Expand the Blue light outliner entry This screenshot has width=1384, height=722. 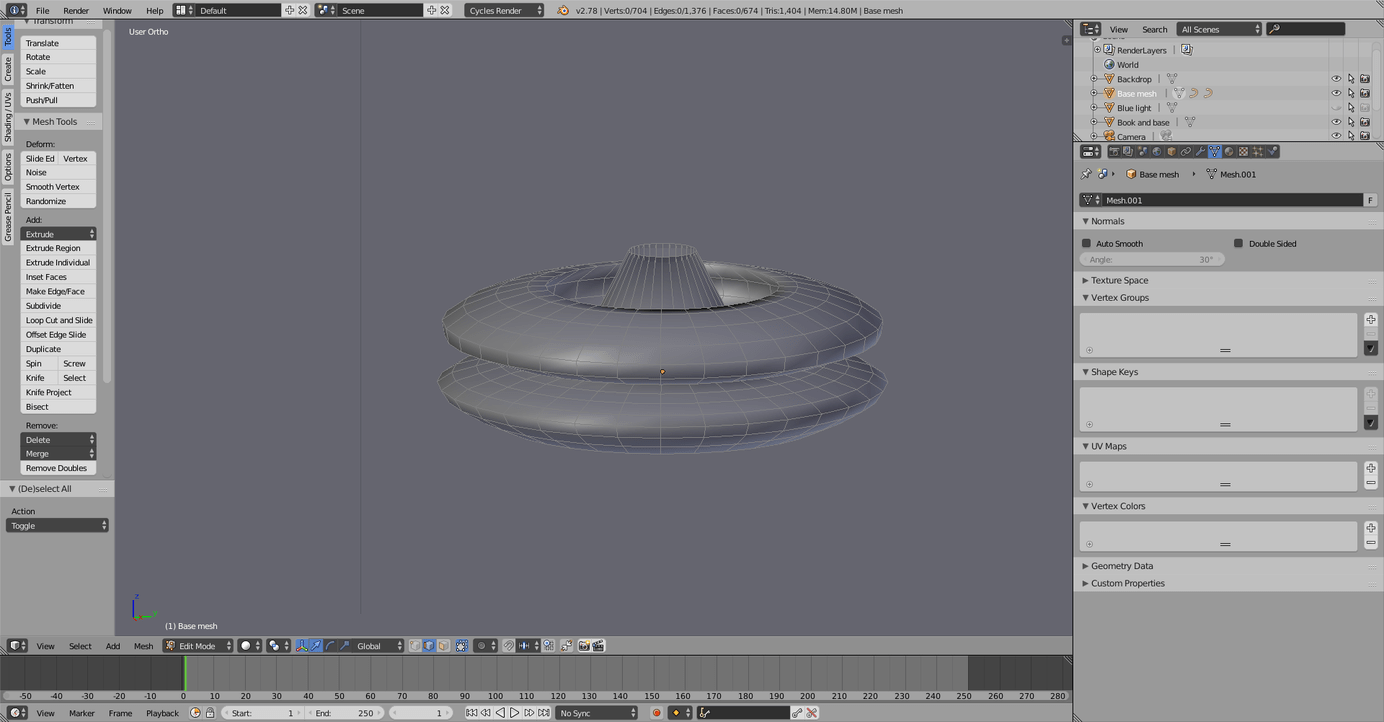pos(1093,107)
